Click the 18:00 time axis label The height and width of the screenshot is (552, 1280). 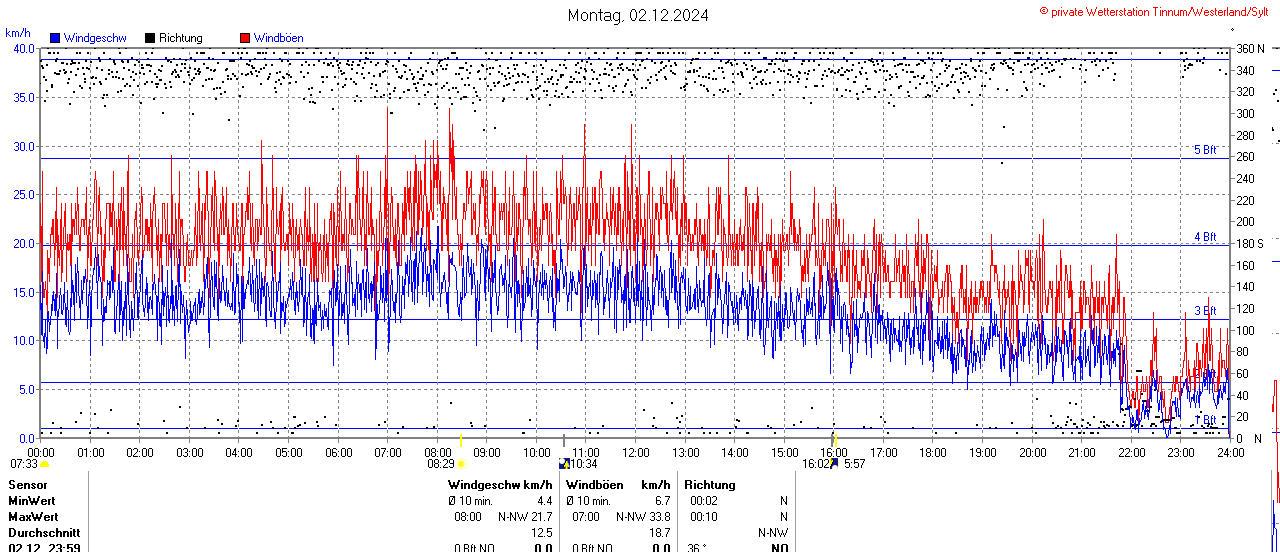[933, 453]
